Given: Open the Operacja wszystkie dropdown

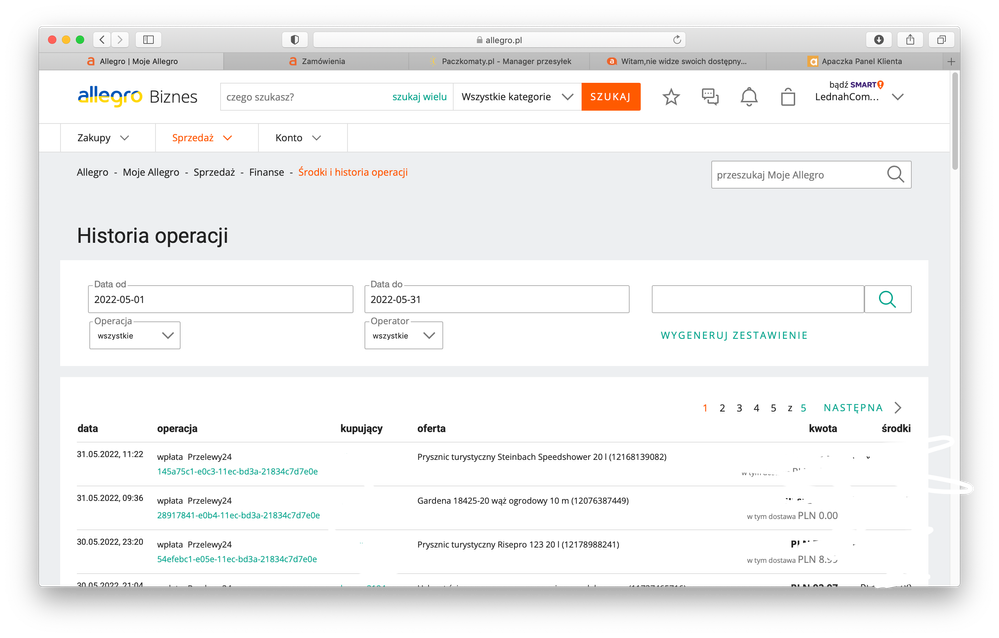Looking at the screenshot, I should [x=135, y=336].
